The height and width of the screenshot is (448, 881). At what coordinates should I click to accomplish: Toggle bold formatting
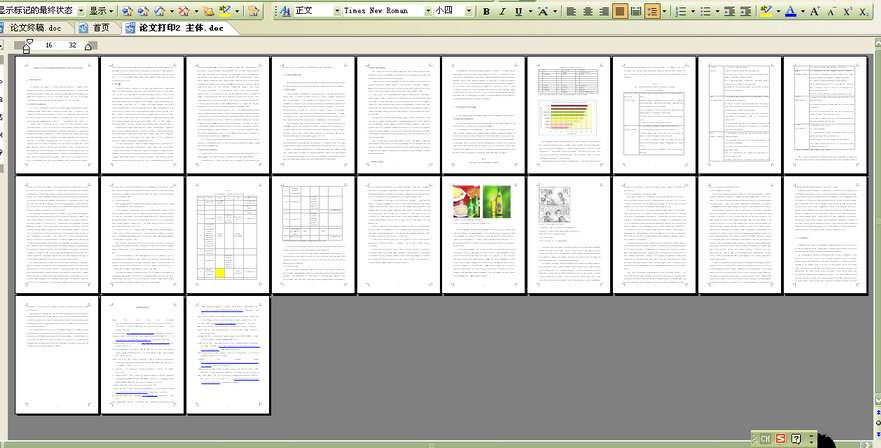click(x=487, y=11)
